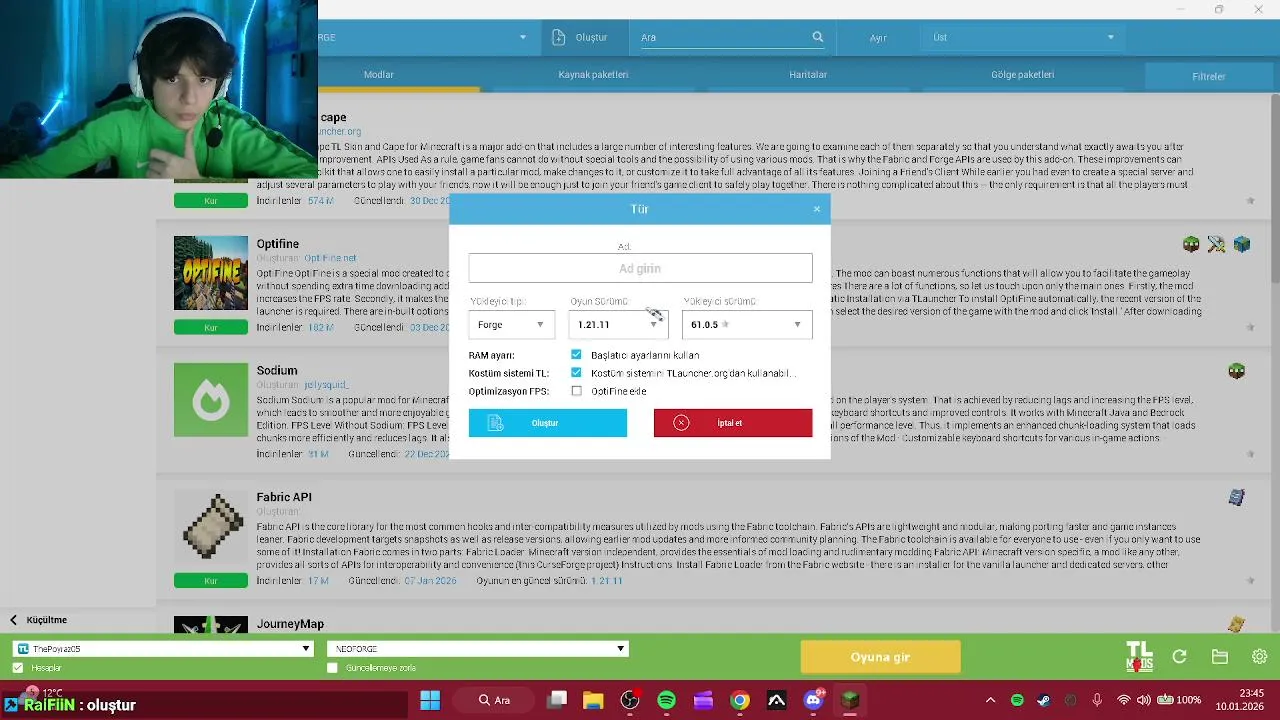Open Discord from taskbar
Image resolution: width=1280 pixels, height=720 pixels.
813,700
